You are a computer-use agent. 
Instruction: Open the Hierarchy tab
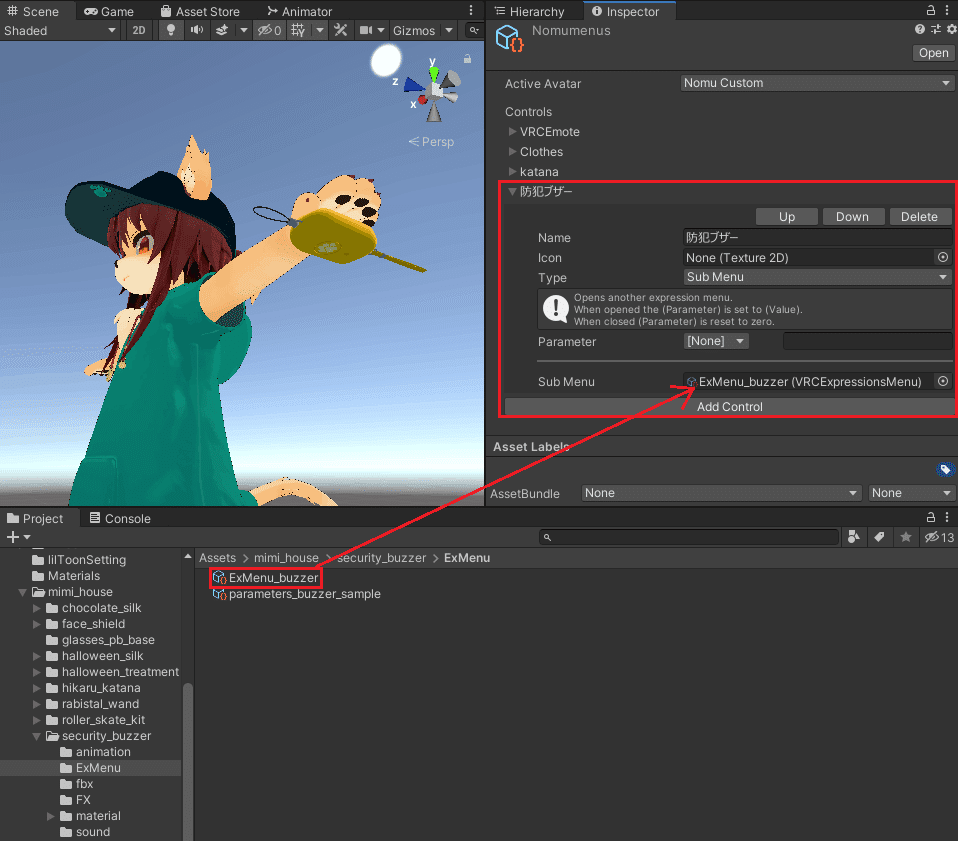click(x=529, y=12)
